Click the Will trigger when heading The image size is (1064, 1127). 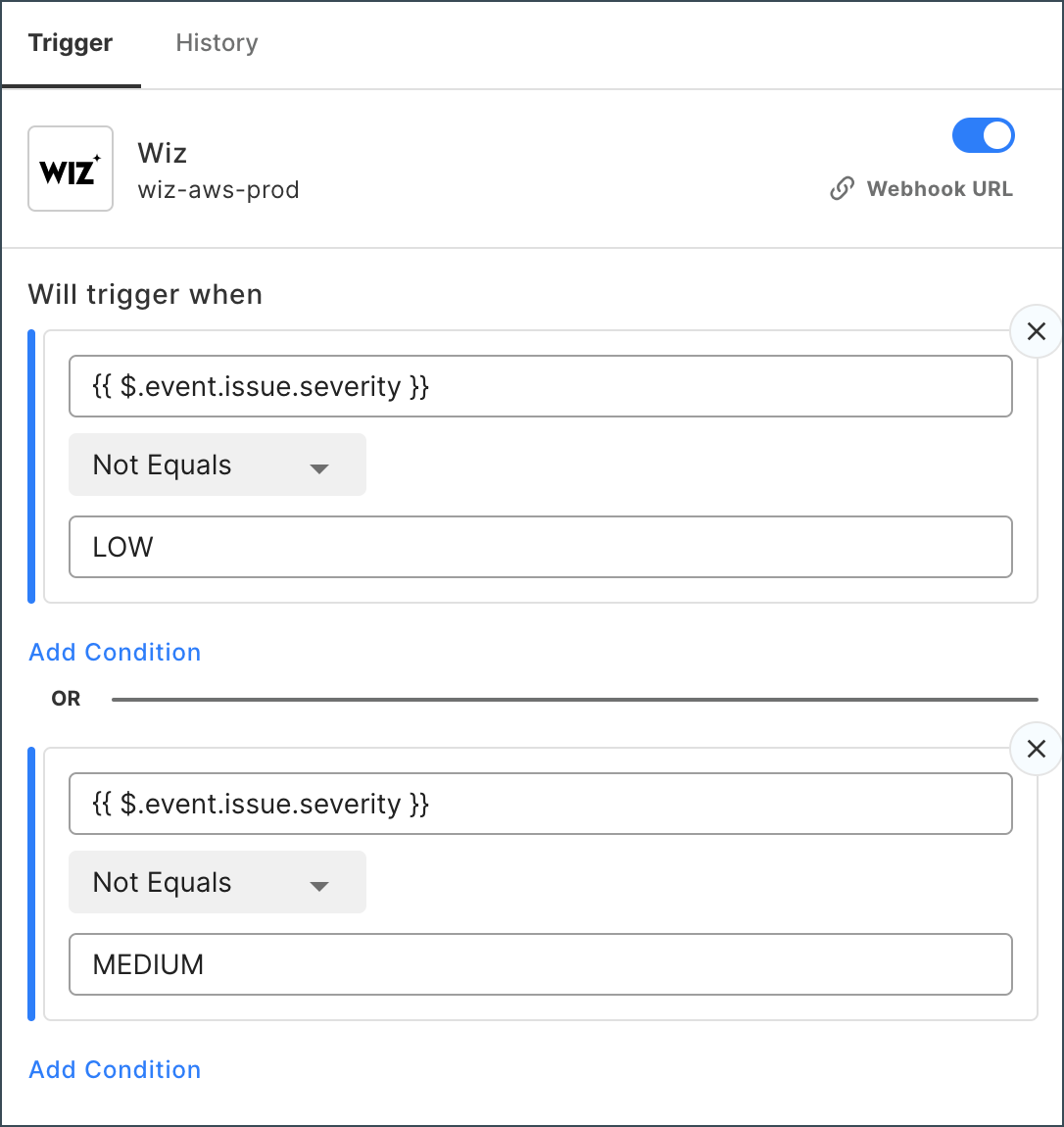coord(145,295)
